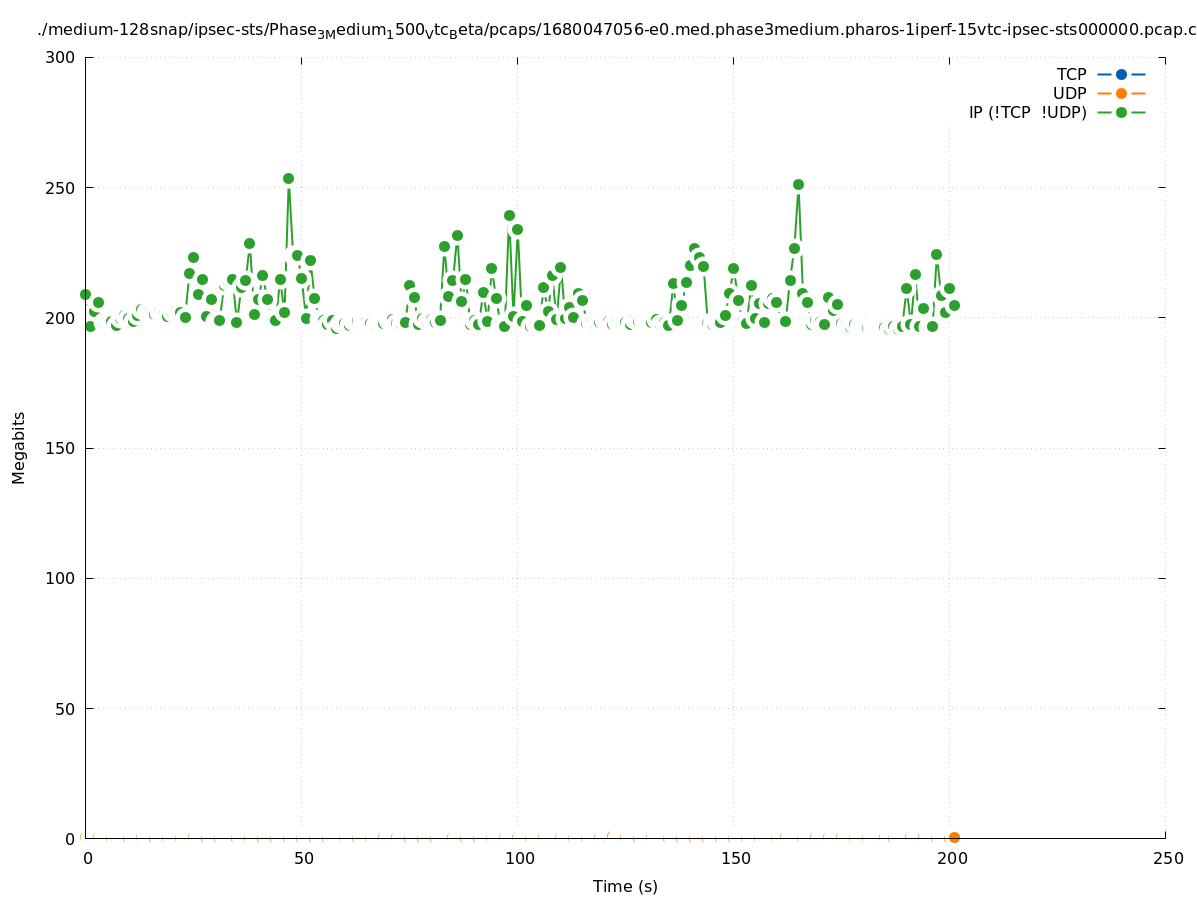Select the UDP legend label
Image resolution: width=1197 pixels, height=900 pixels.
point(1069,93)
